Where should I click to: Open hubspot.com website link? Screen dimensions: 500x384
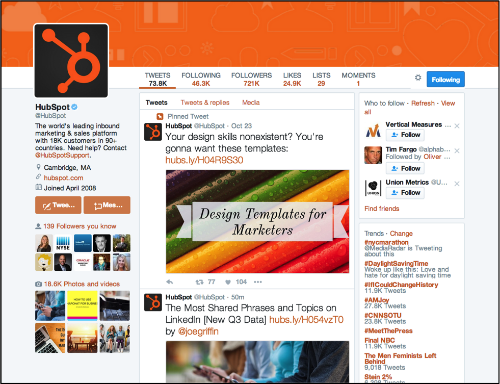pyautogui.click(x=63, y=178)
